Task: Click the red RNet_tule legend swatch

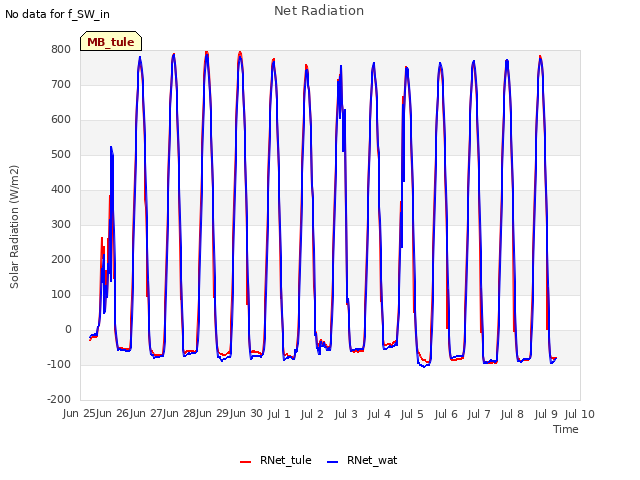Action: pos(245,462)
